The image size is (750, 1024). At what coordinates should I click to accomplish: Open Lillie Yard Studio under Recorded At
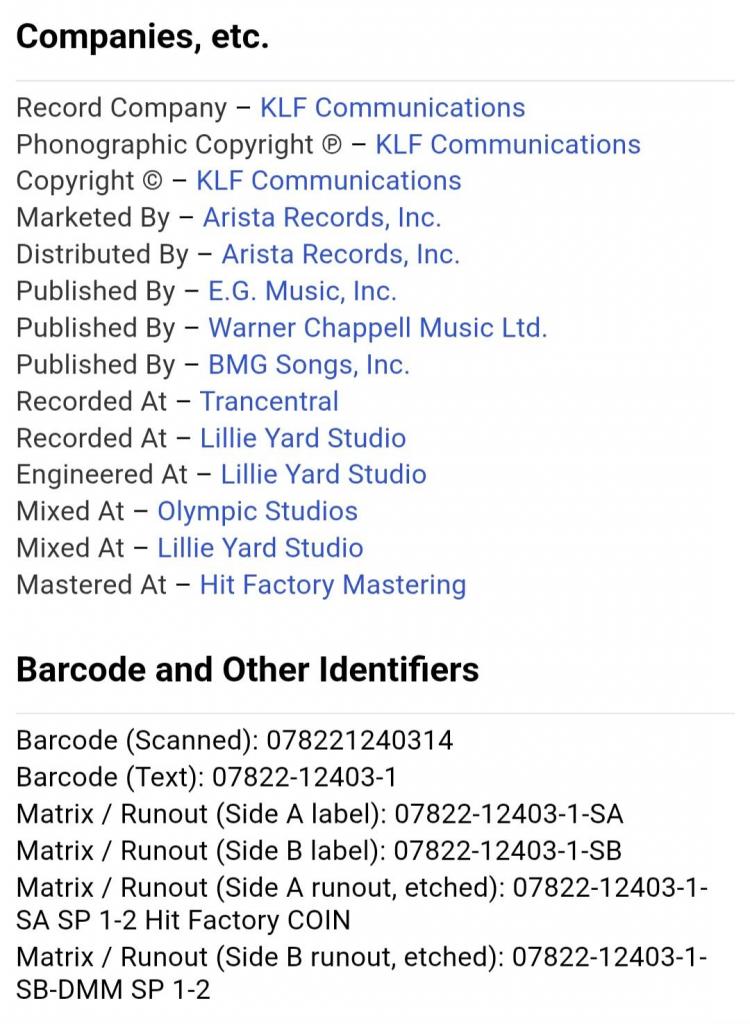click(x=302, y=438)
